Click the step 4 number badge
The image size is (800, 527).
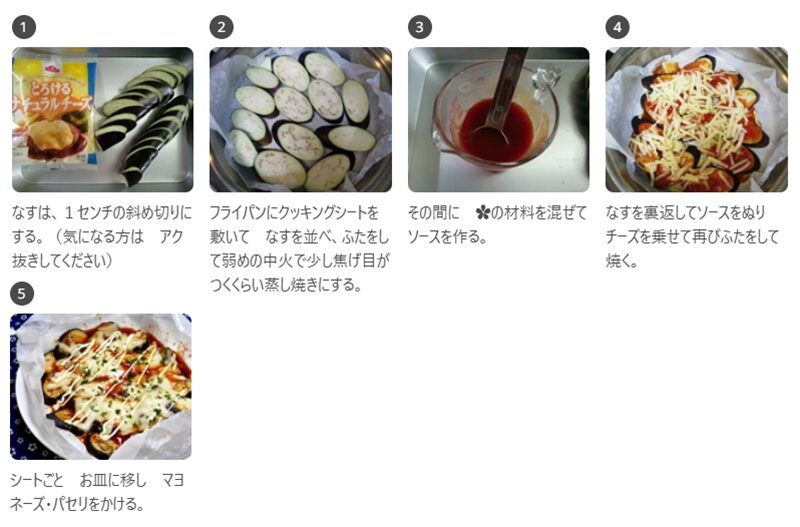(617, 27)
